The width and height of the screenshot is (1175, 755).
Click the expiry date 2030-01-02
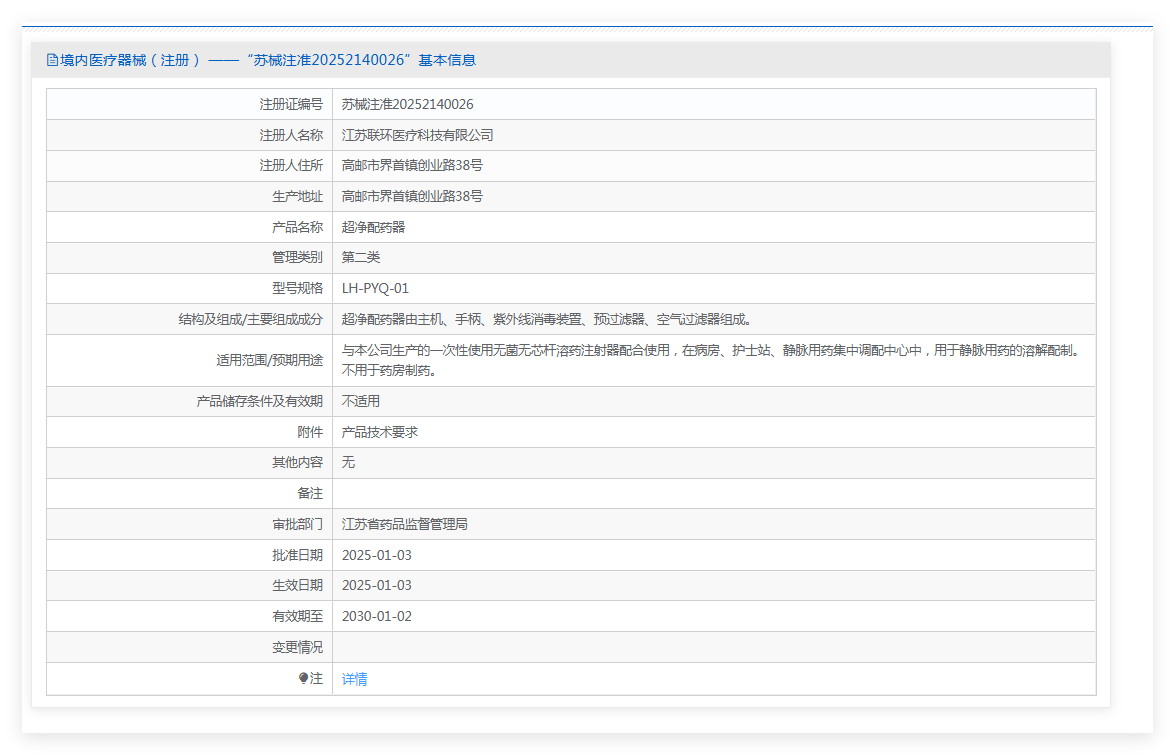point(376,616)
